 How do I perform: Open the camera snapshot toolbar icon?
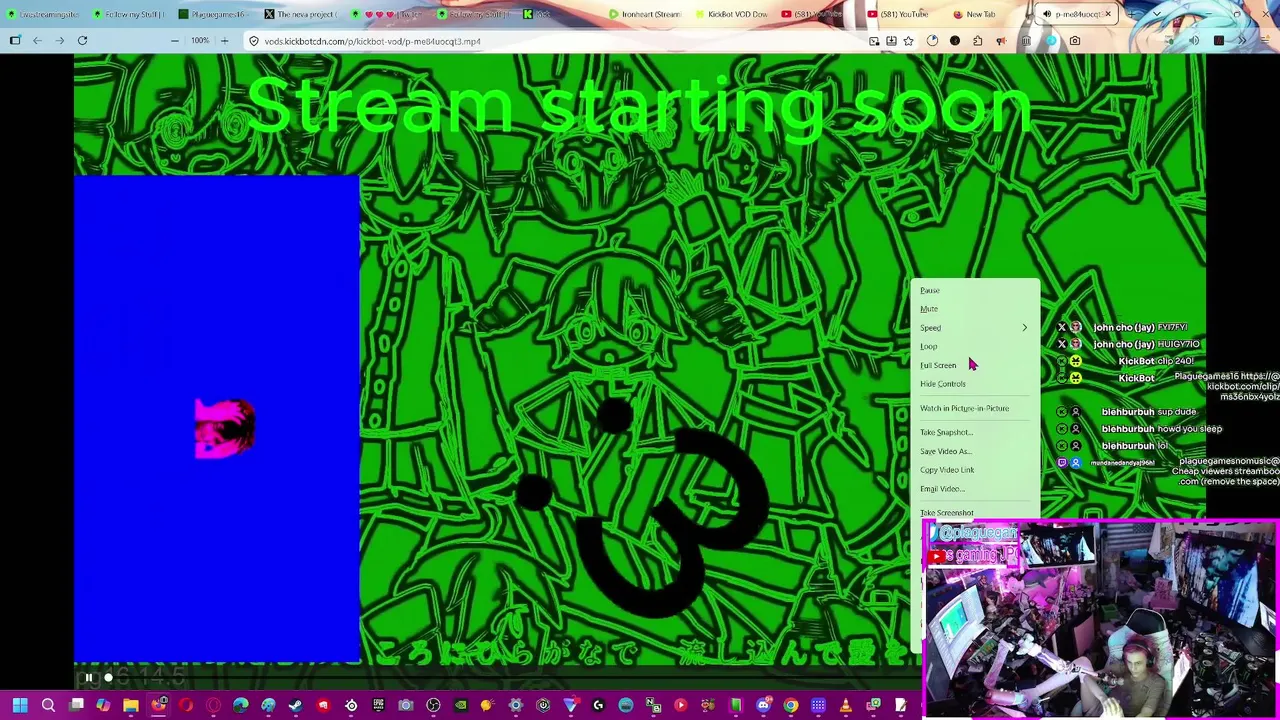tap(1074, 41)
